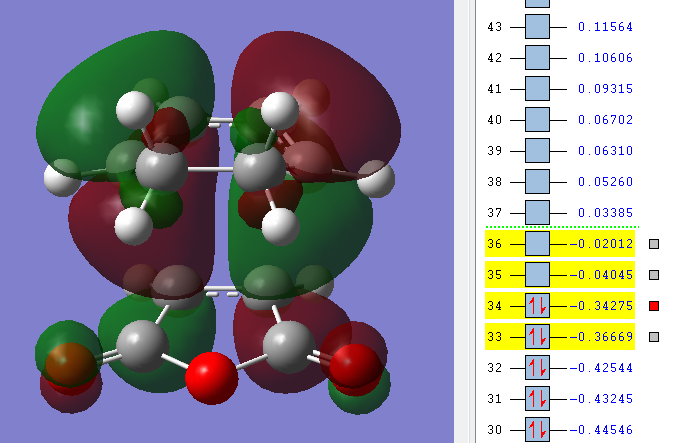This screenshot has width=677, height=443.
Task: Click energy value 0.10606
Action: pyautogui.click(x=605, y=58)
